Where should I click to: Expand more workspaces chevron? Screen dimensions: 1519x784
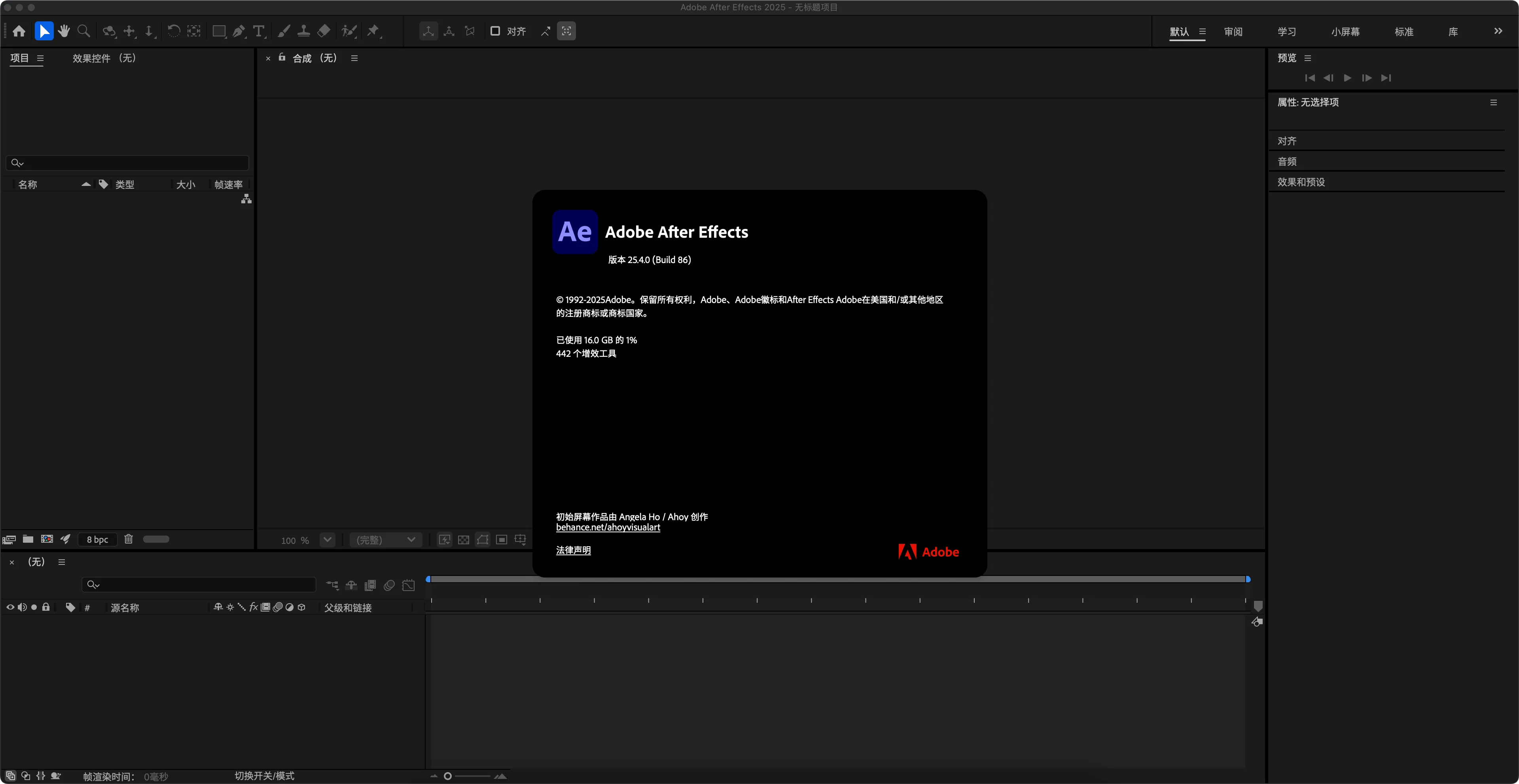pos(1498,31)
